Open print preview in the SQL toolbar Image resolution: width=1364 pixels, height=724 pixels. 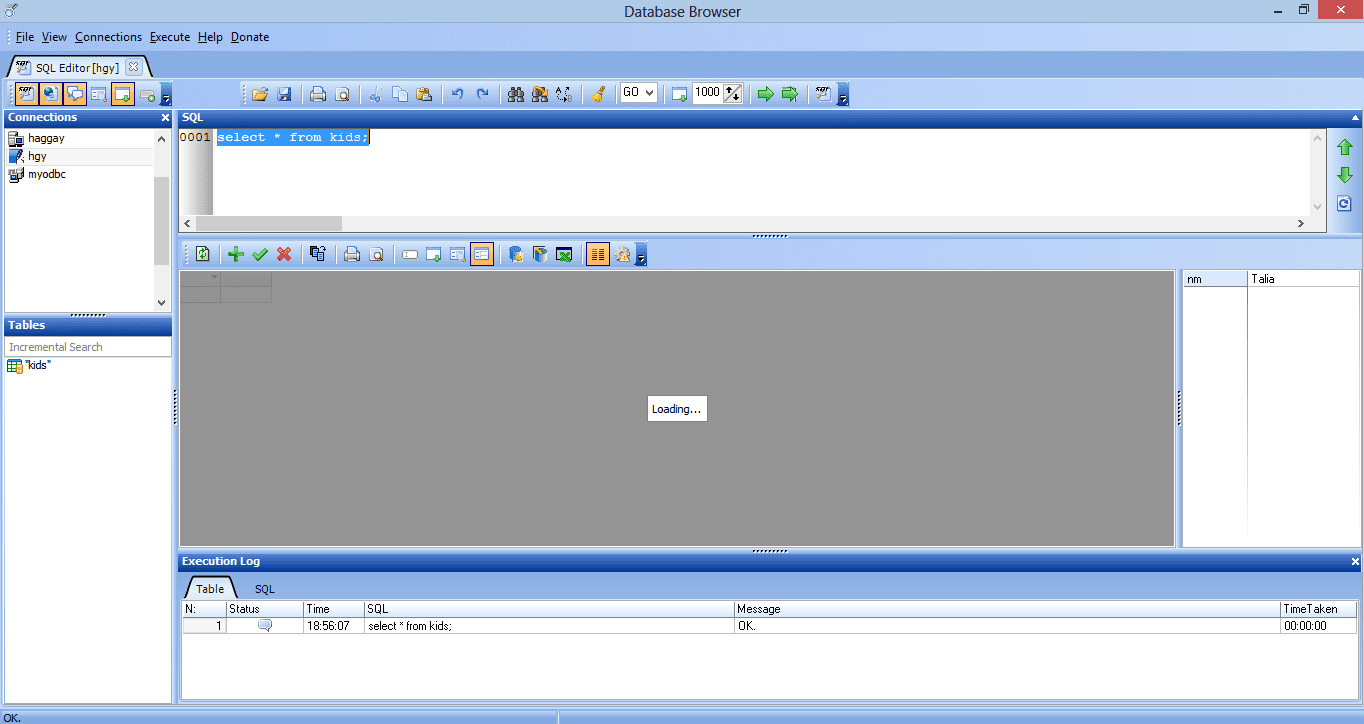(x=342, y=94)
